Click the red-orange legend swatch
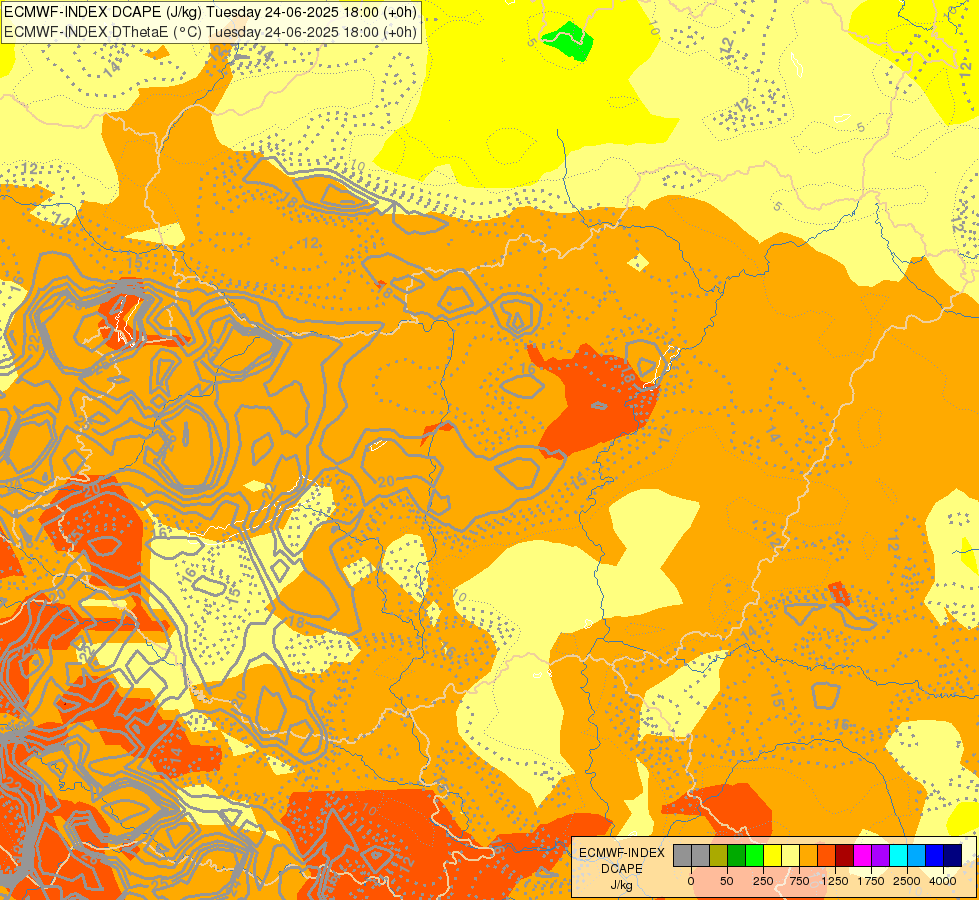Image resolution: width=979 pixels, height=900 pixels. tap(827, 856)
